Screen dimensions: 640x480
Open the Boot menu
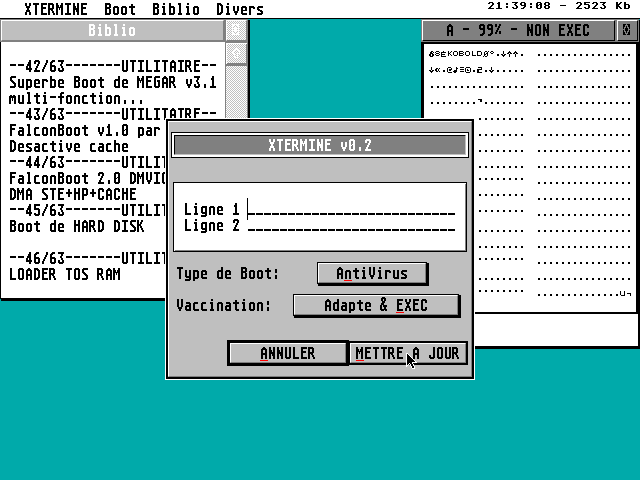[x=120, y=10]
